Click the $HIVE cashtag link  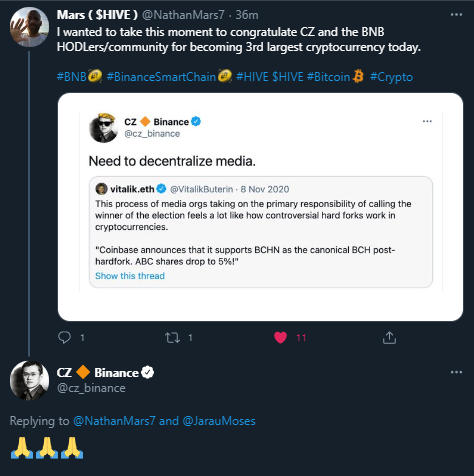coord(288,77)
